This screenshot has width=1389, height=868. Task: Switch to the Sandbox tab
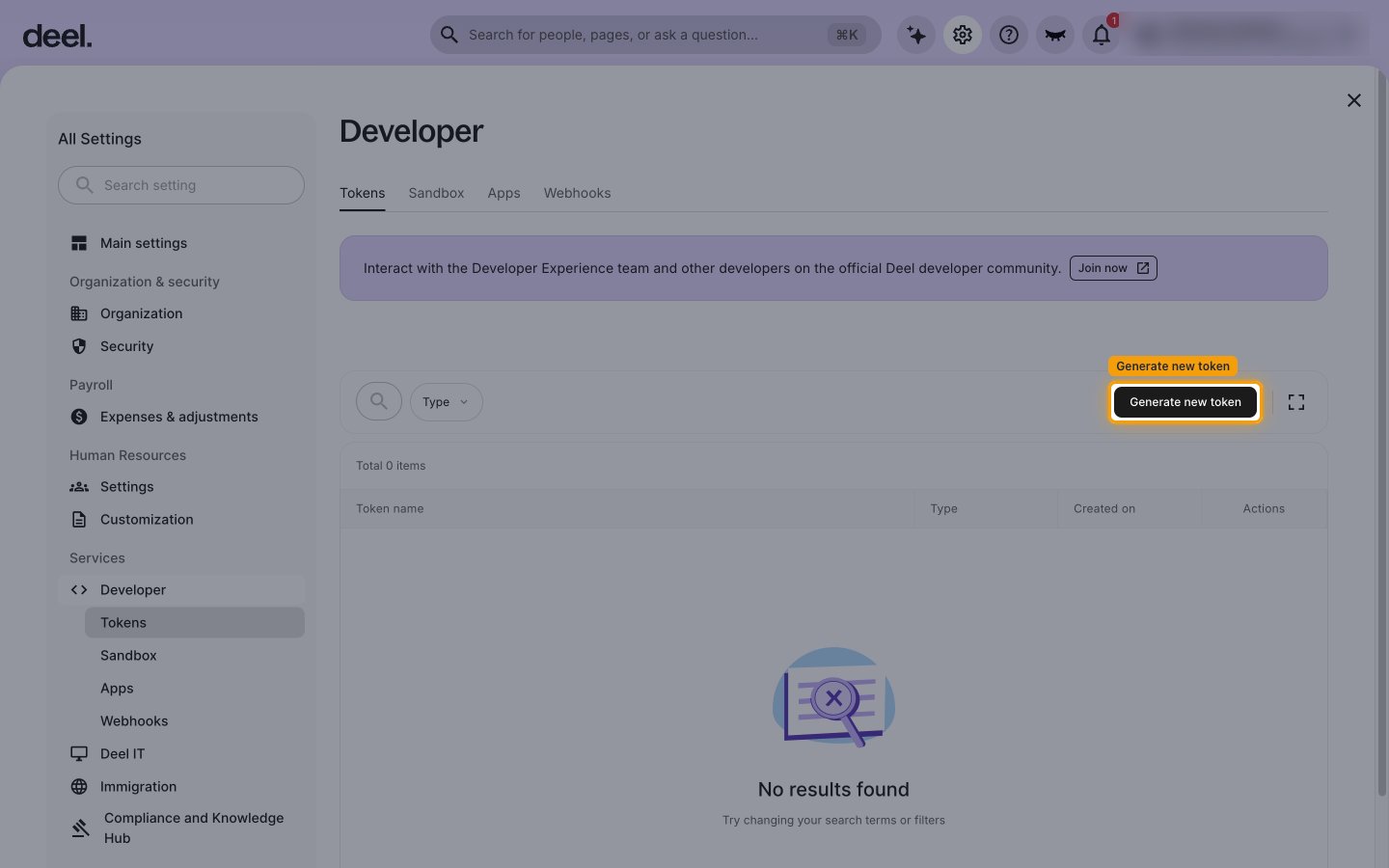(436, 193)
